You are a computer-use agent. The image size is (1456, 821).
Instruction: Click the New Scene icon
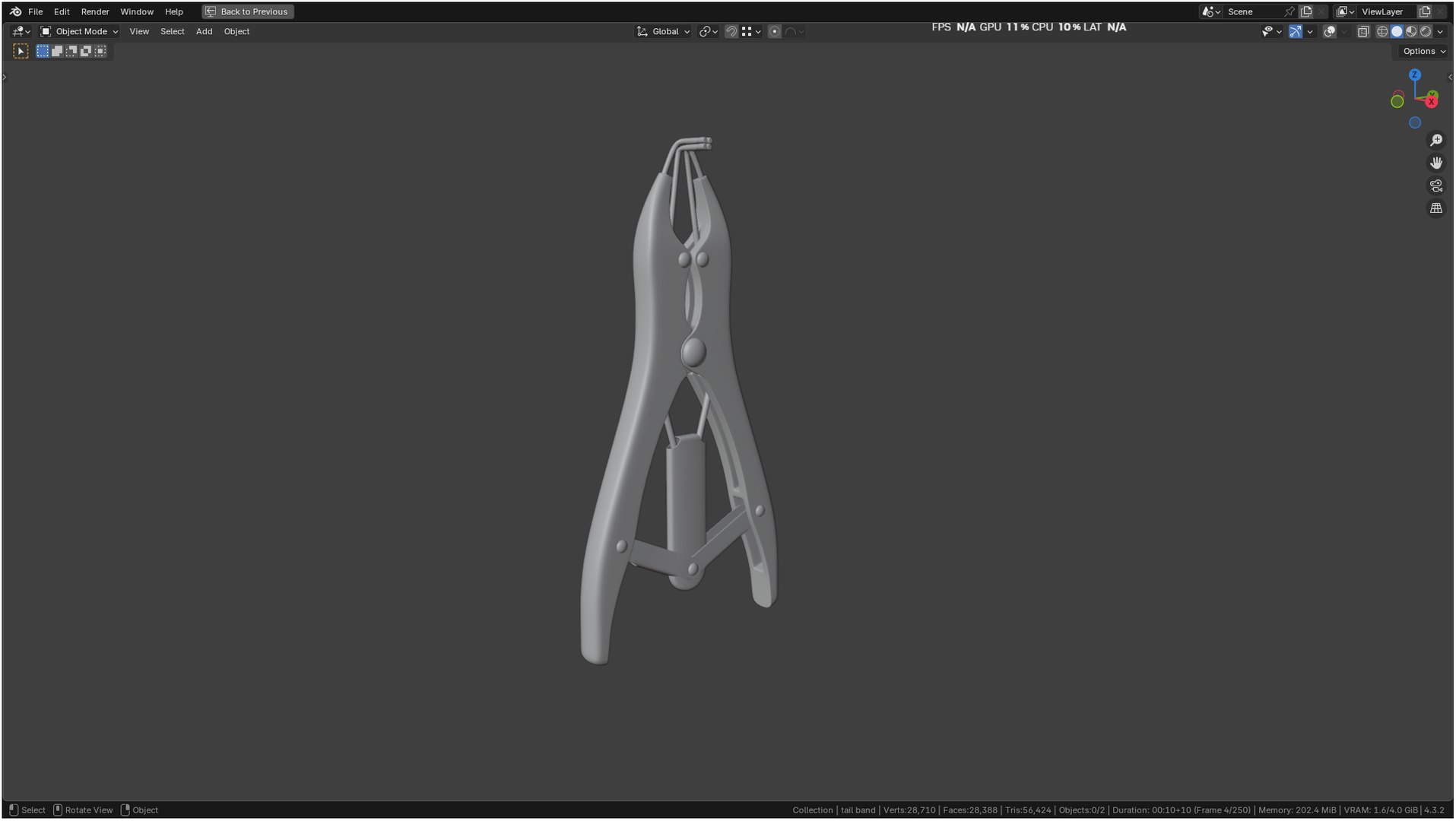coord(1306,11)
